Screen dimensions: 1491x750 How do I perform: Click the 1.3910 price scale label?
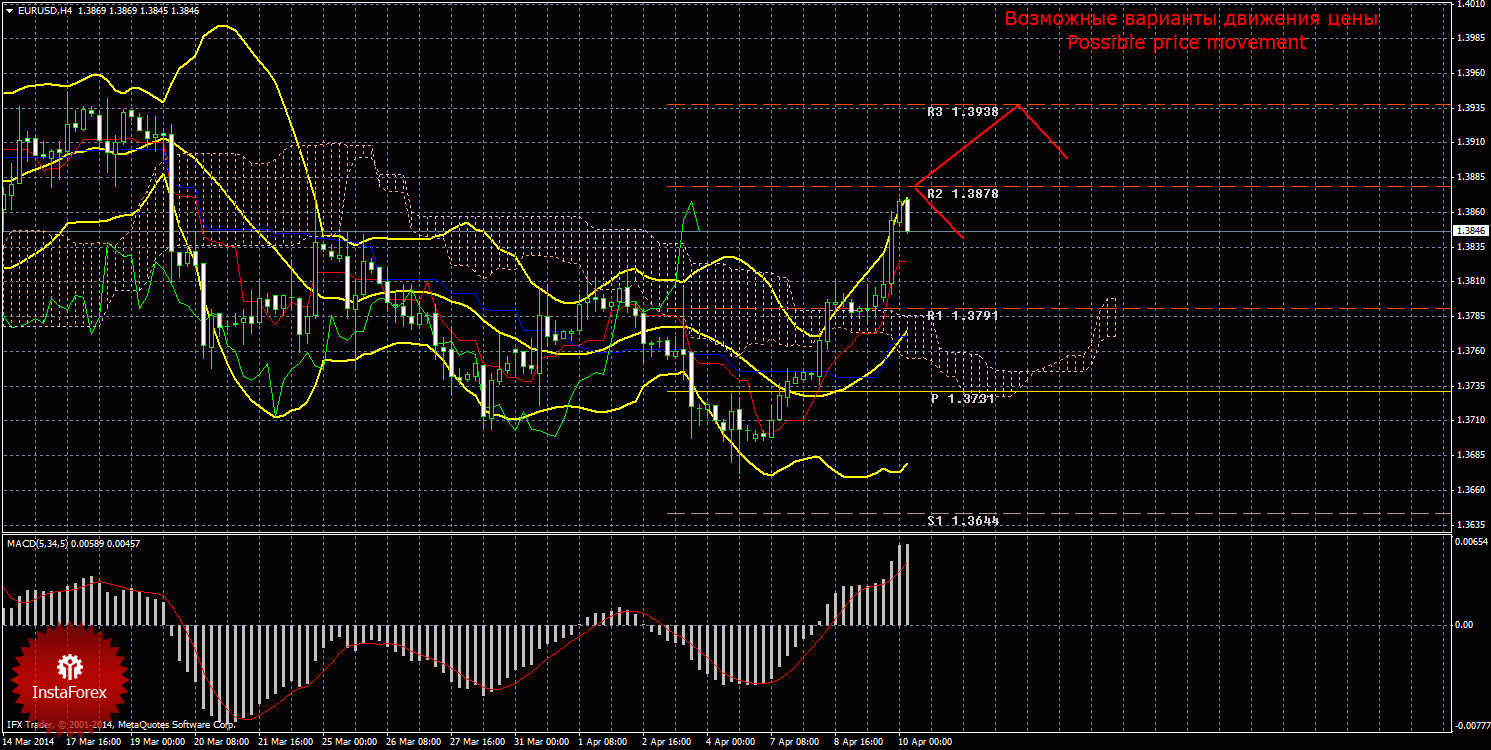1470,143
